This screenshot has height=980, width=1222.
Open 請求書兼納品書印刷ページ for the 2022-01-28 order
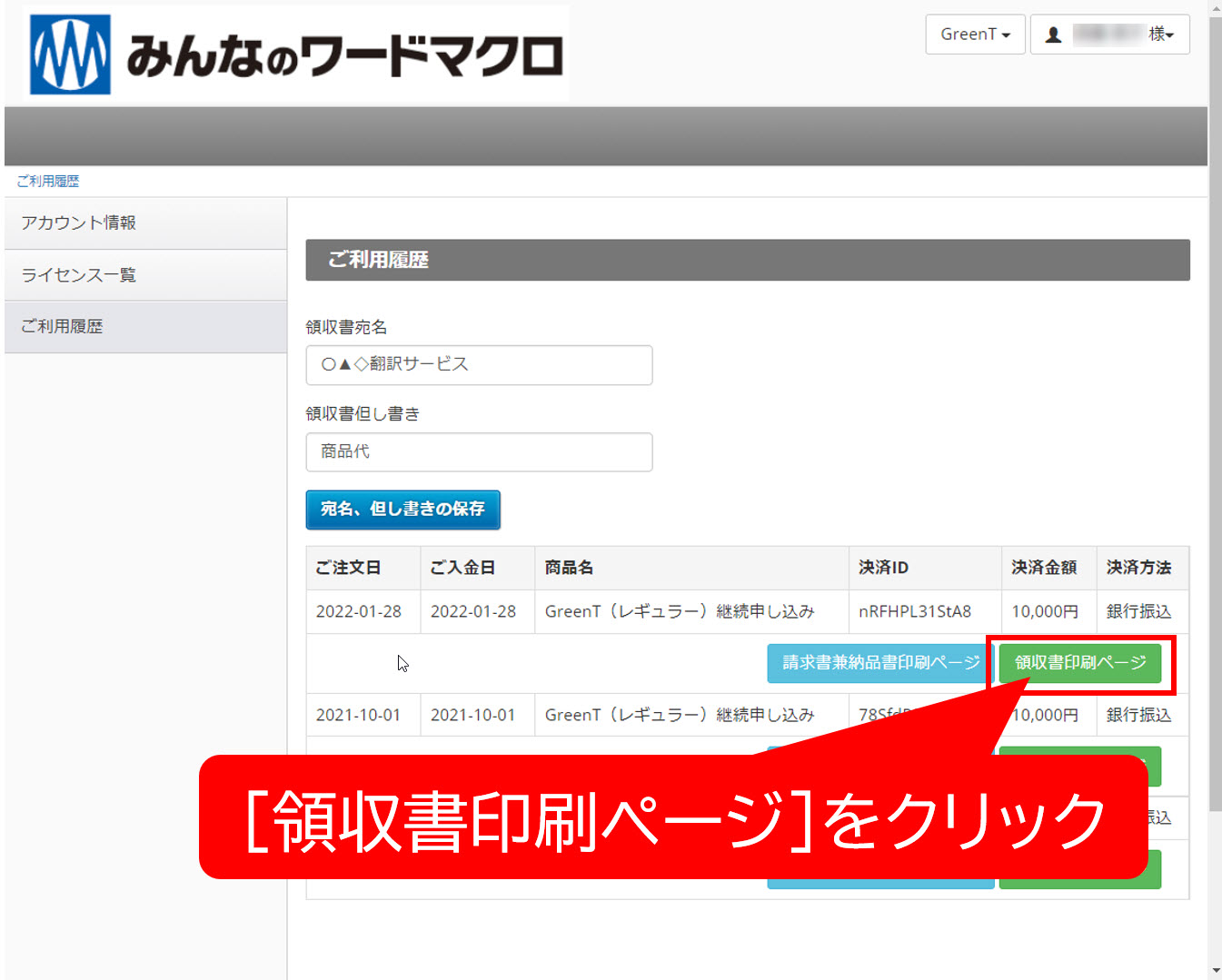coord(879,663)
